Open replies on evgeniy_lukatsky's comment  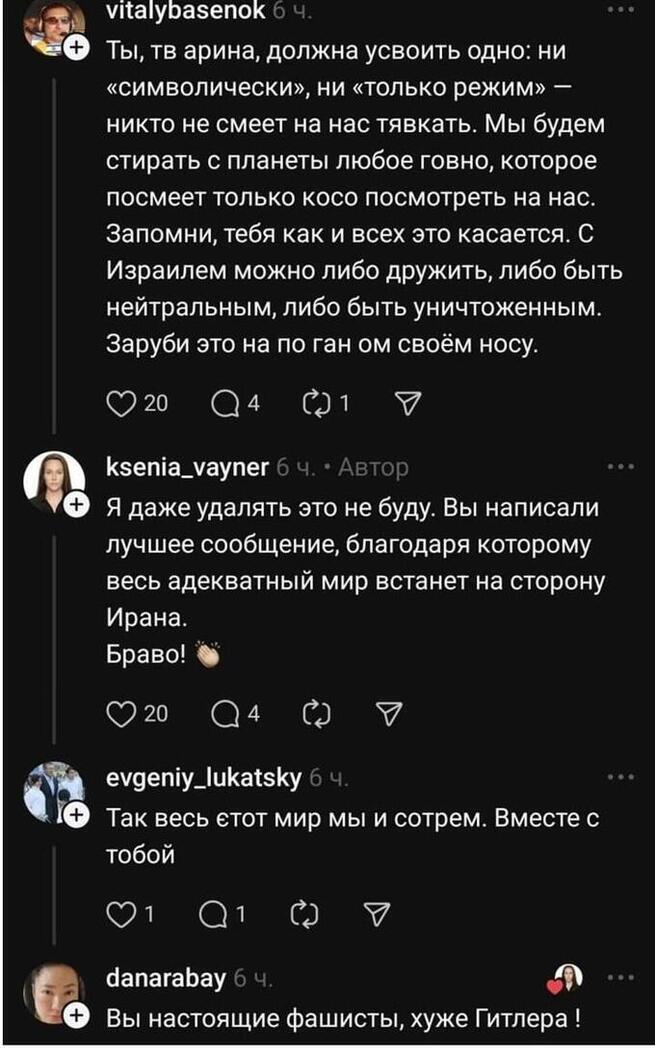coord(213,914)
